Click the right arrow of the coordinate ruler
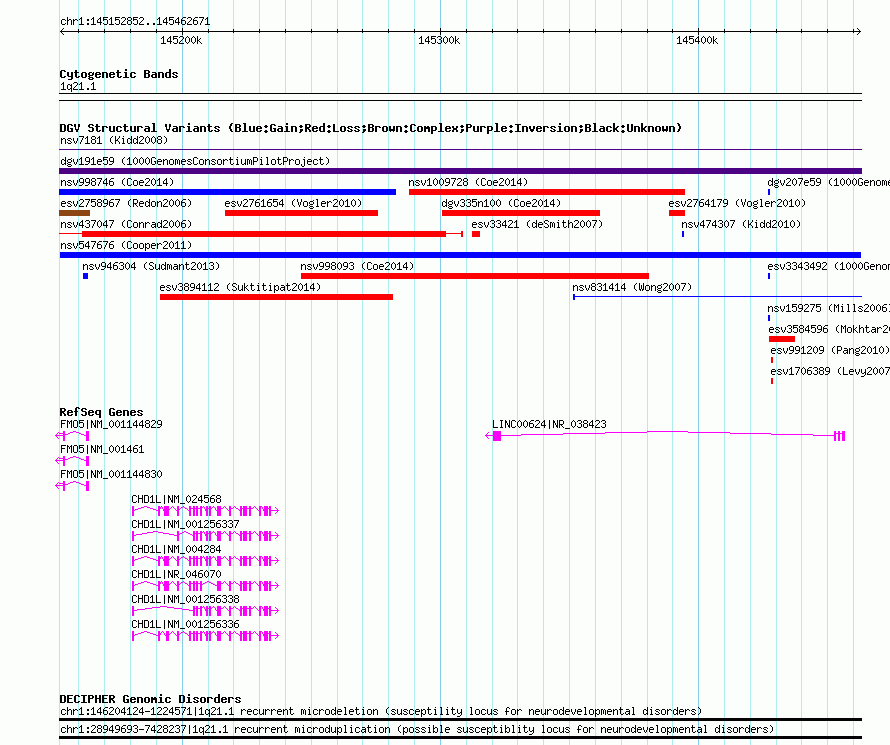The height and width of the screenshot is (745, 890). 858,32
